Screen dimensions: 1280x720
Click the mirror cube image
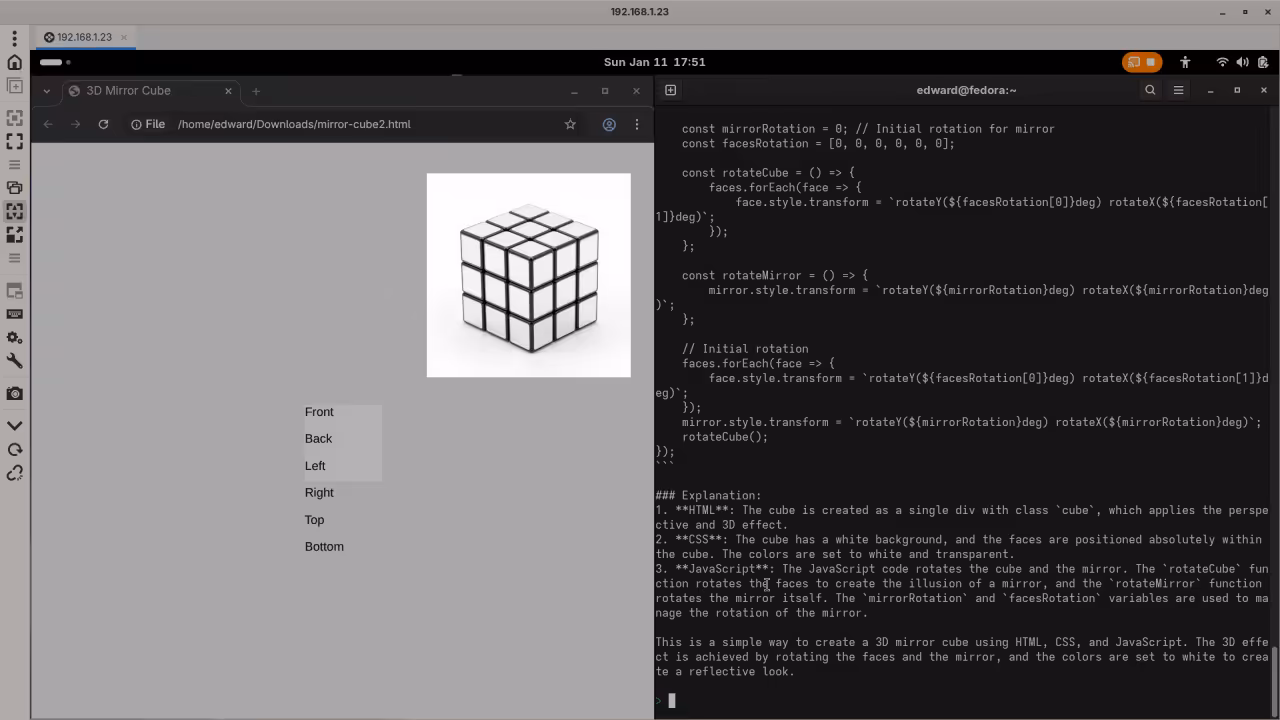[528, 275]
